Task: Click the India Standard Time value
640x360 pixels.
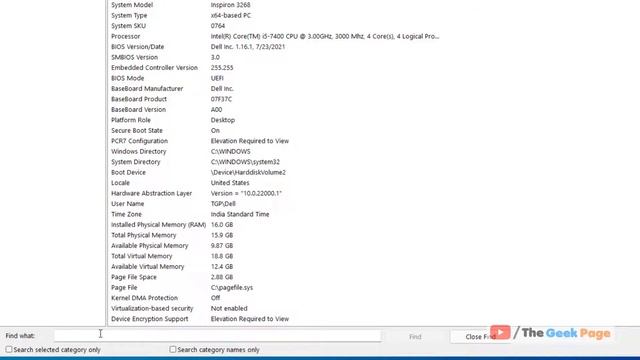Action: click(x=240, y=214)
